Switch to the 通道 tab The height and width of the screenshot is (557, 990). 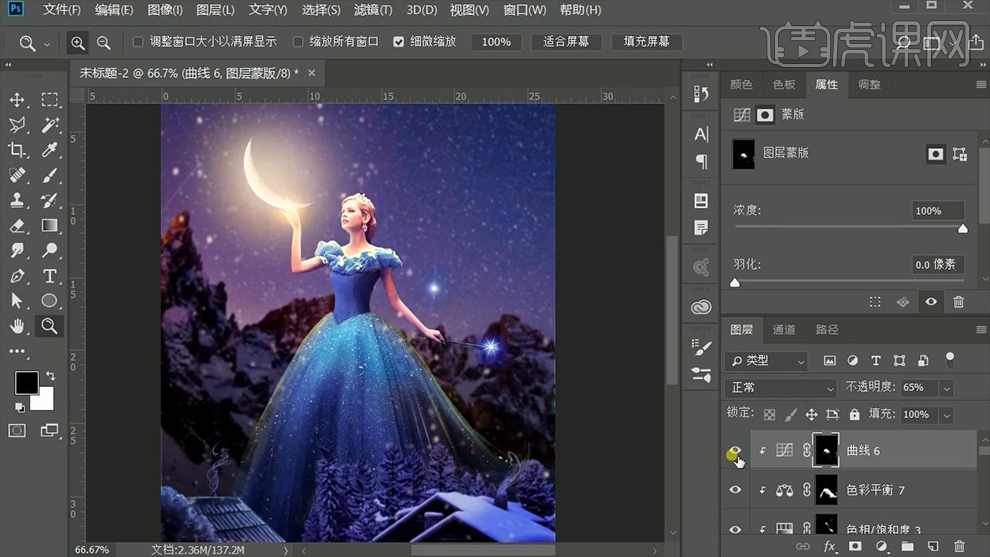coord(784,330)
